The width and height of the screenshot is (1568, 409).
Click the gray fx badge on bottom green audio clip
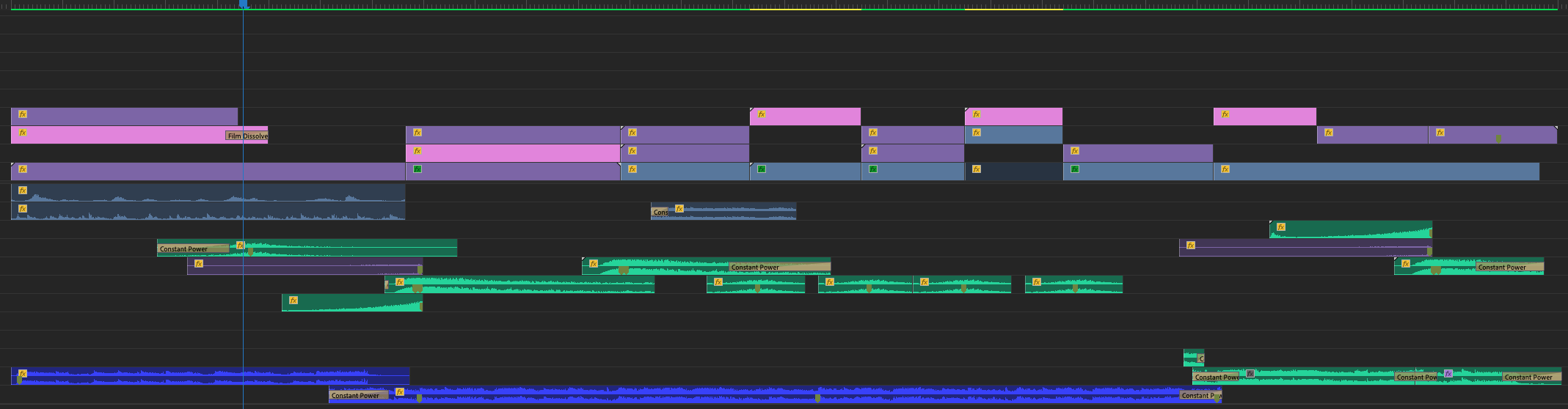coord(1250,374)
